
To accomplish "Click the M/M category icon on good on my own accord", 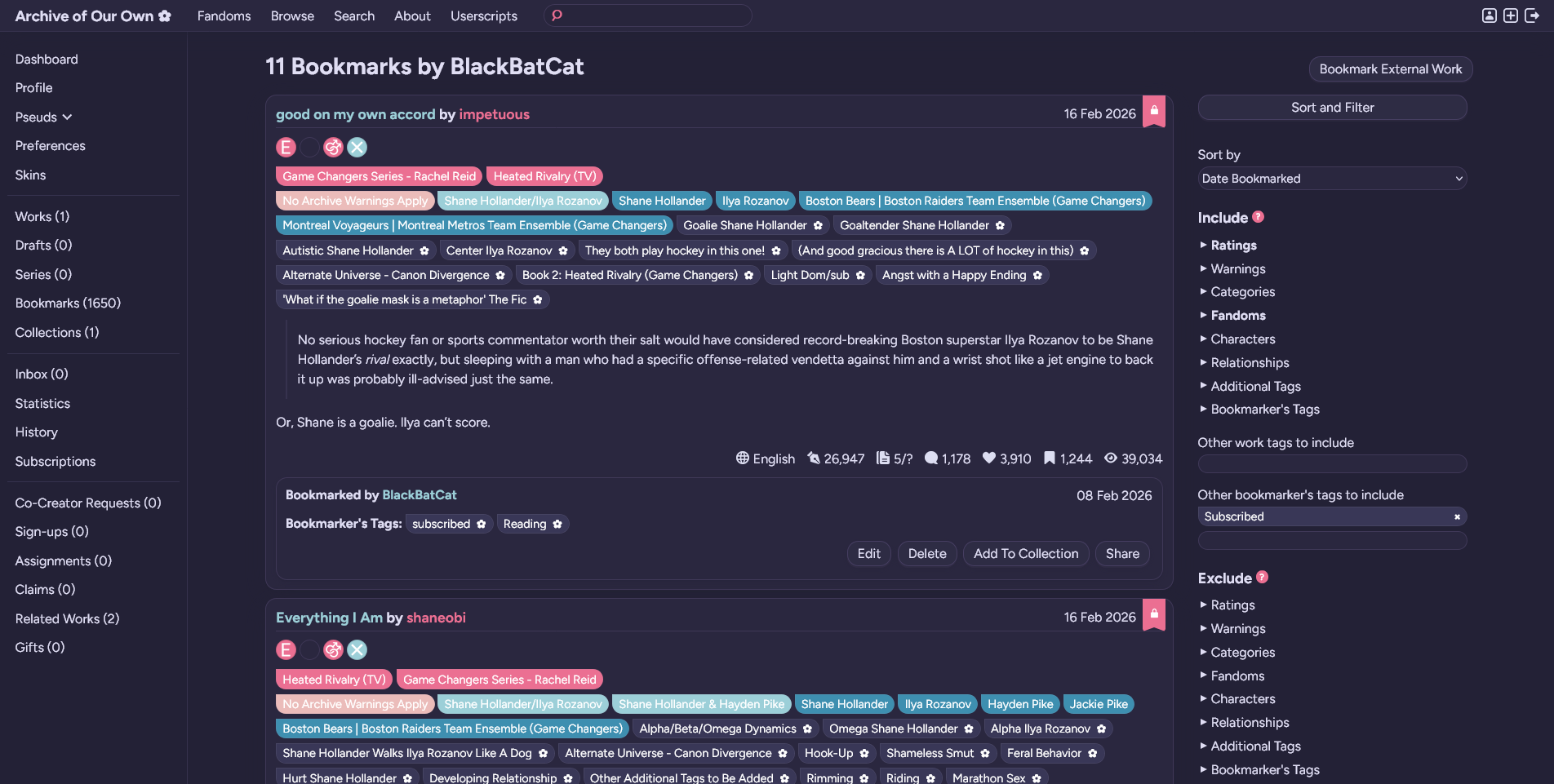I will click(x=333, y=147).
